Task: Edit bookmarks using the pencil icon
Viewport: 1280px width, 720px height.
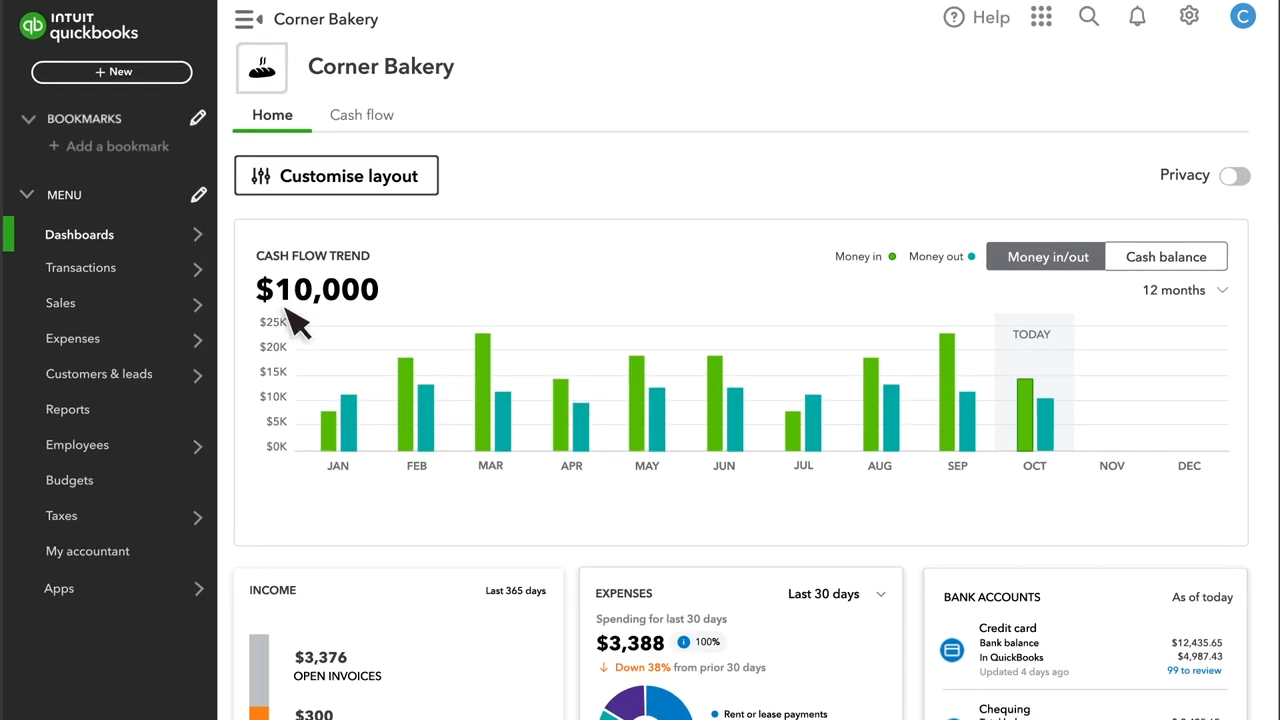Action: tap(198, 118)
